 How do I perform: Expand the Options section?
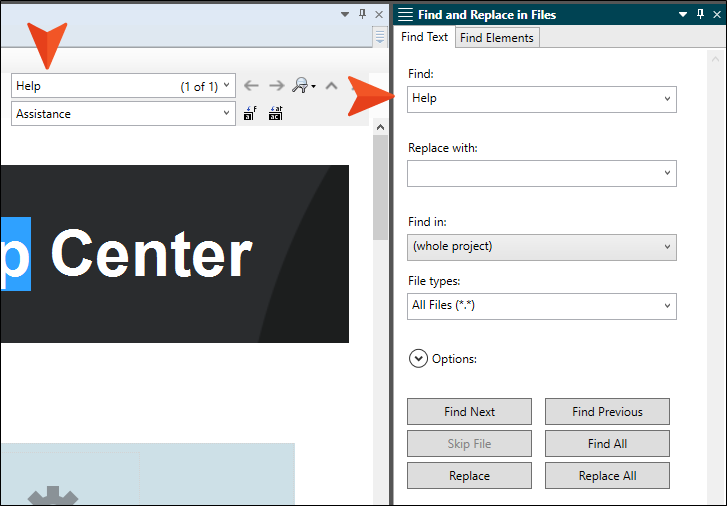pyautogui.click(x=418, y=359)
